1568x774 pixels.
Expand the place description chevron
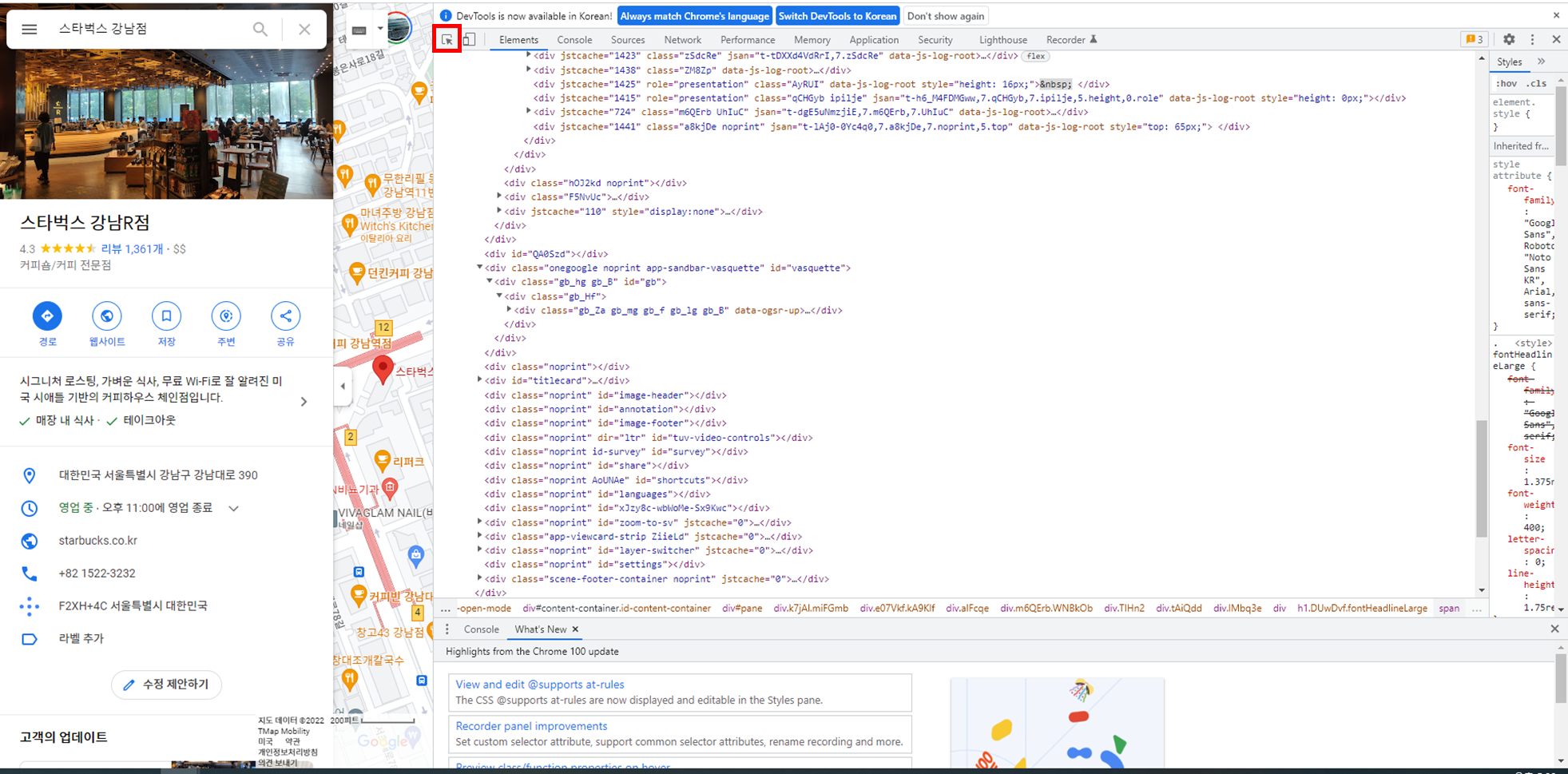tap(304, 402)
